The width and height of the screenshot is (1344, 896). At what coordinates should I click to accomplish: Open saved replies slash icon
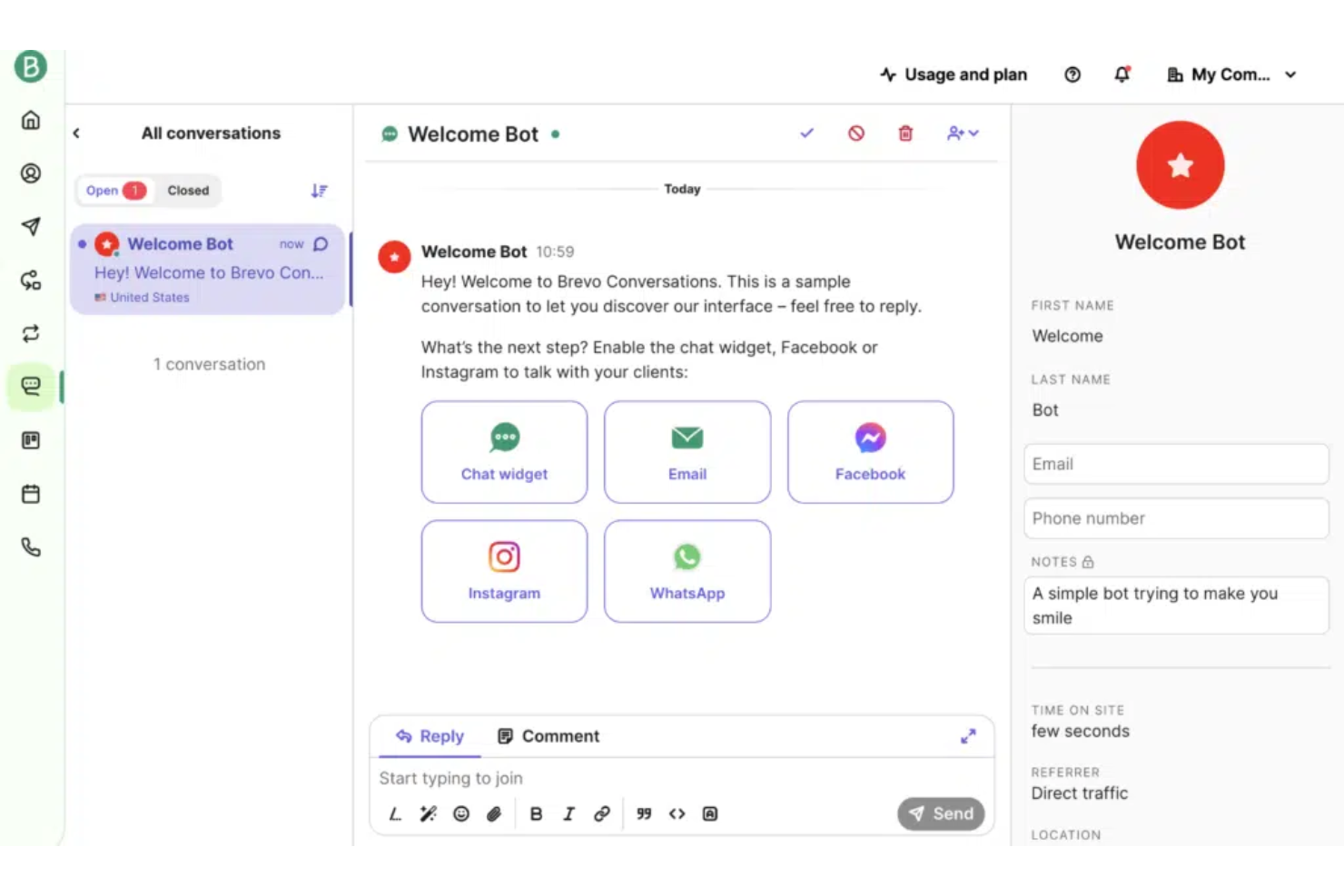(395, 814)
